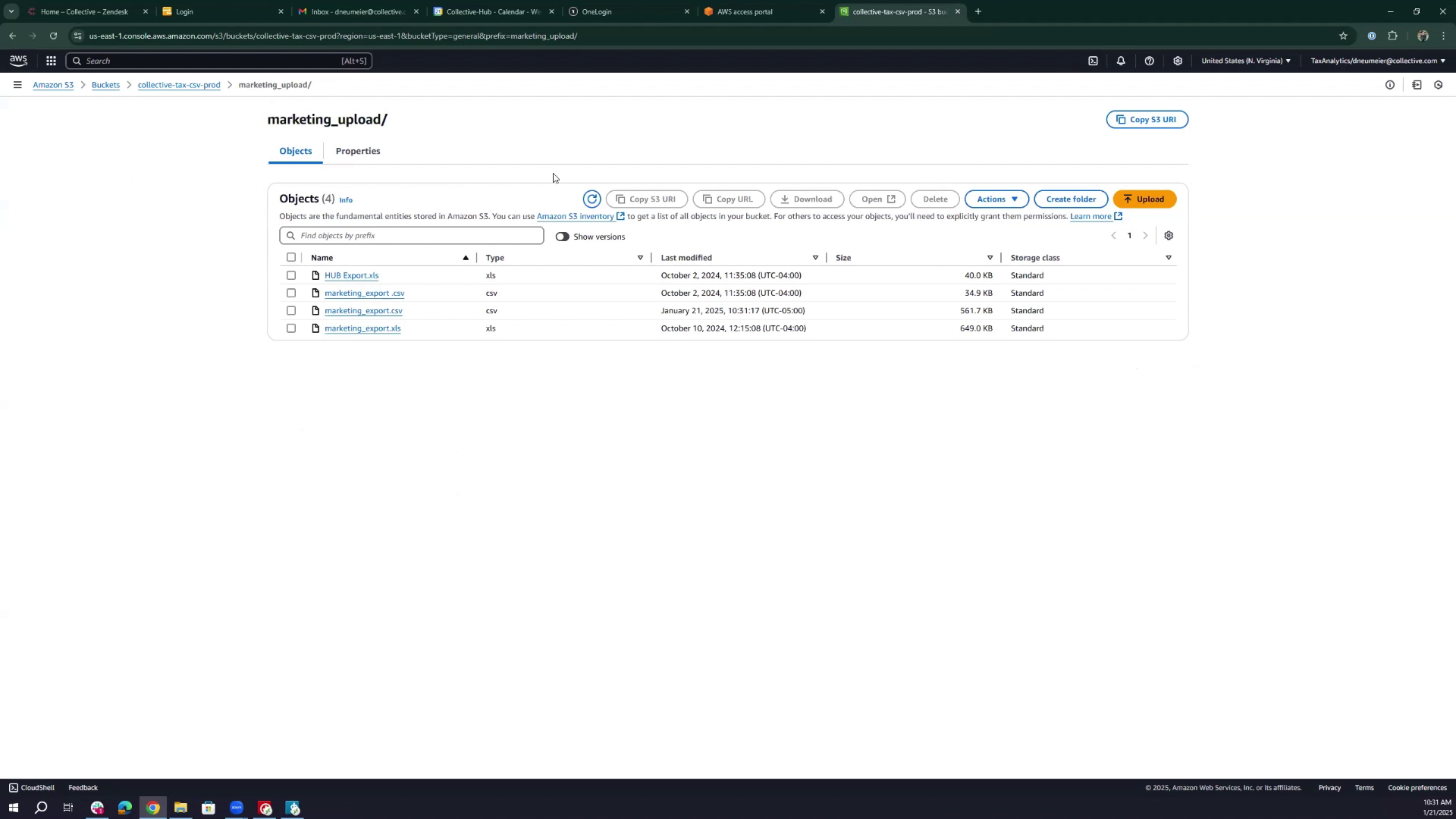
Task: Open table preferences gear icon
Action: tap(1168, 236)
